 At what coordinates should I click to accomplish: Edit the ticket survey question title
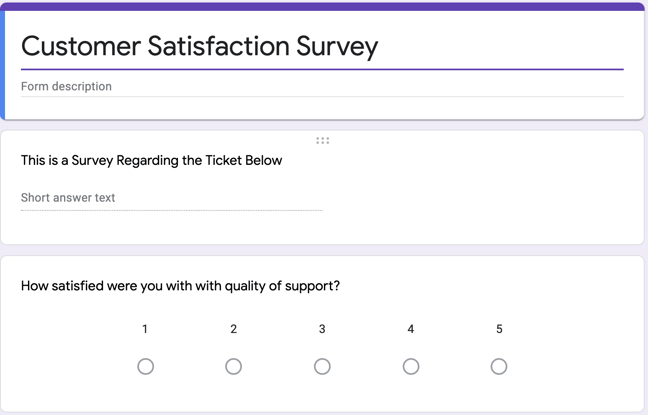[151, 160]
